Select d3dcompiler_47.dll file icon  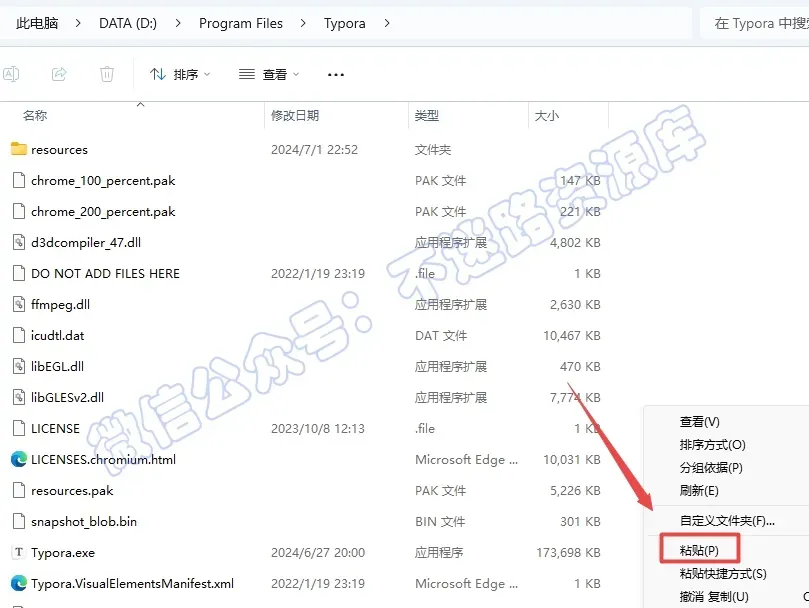(x=19, y=242)
